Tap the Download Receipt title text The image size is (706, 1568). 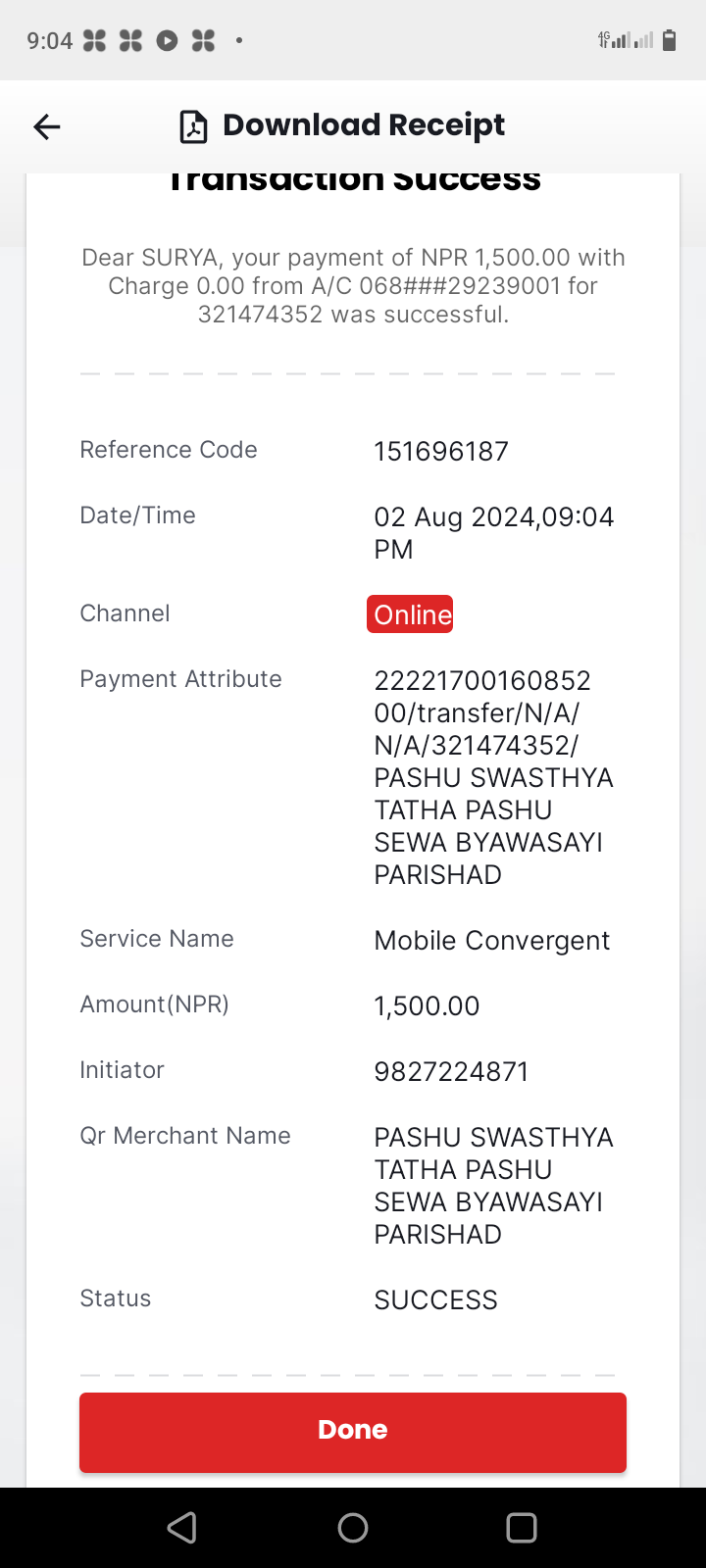(364, 125)
